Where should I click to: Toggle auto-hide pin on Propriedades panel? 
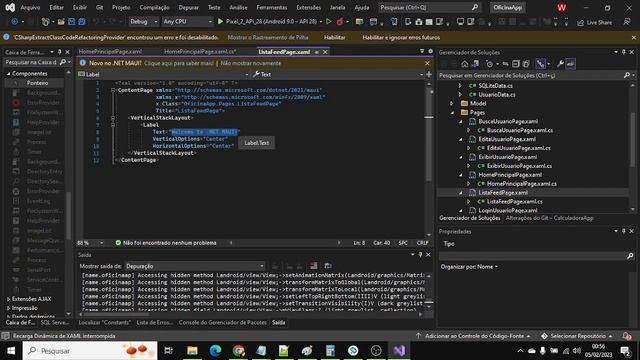(x=624, y=231)
